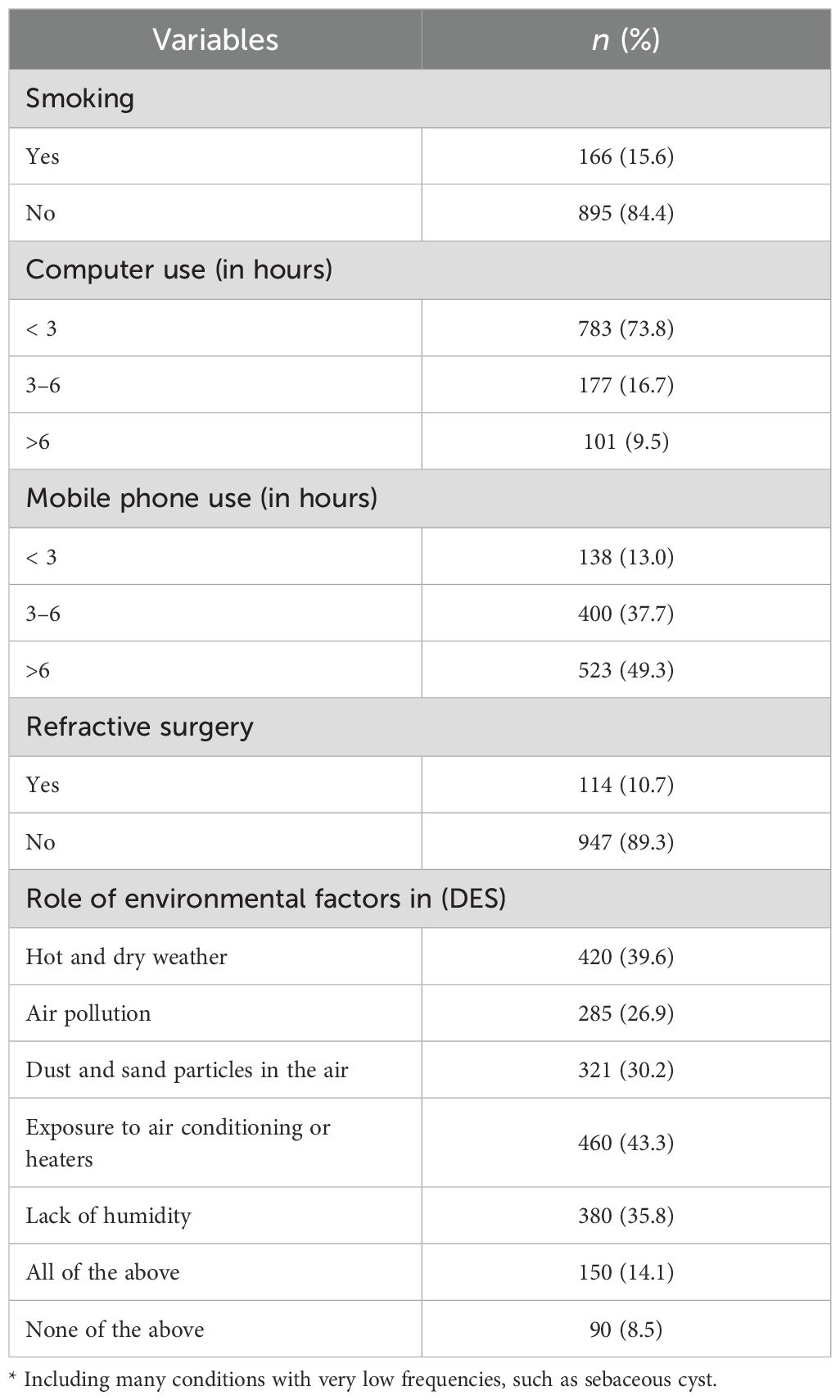Click the cell showing 523 (49.3)
The width and height of the screenshot is (840, 1400).
point(625,670)
